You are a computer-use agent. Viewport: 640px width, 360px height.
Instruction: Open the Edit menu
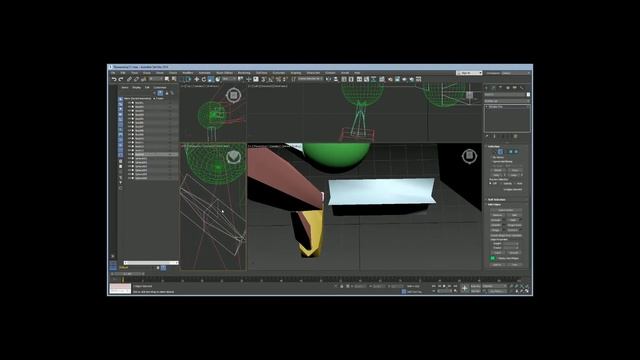123,73
